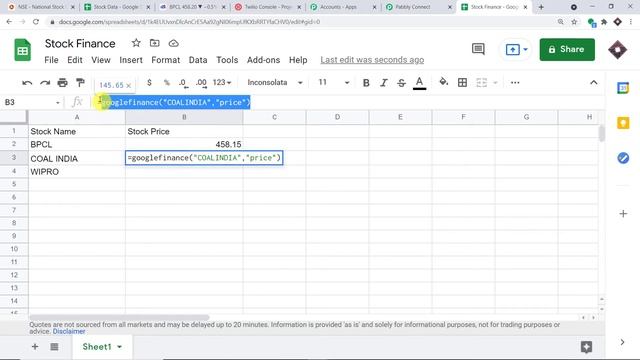Open the Keep side panel icon
640x360 pixels.
click(x=623, y=123)
